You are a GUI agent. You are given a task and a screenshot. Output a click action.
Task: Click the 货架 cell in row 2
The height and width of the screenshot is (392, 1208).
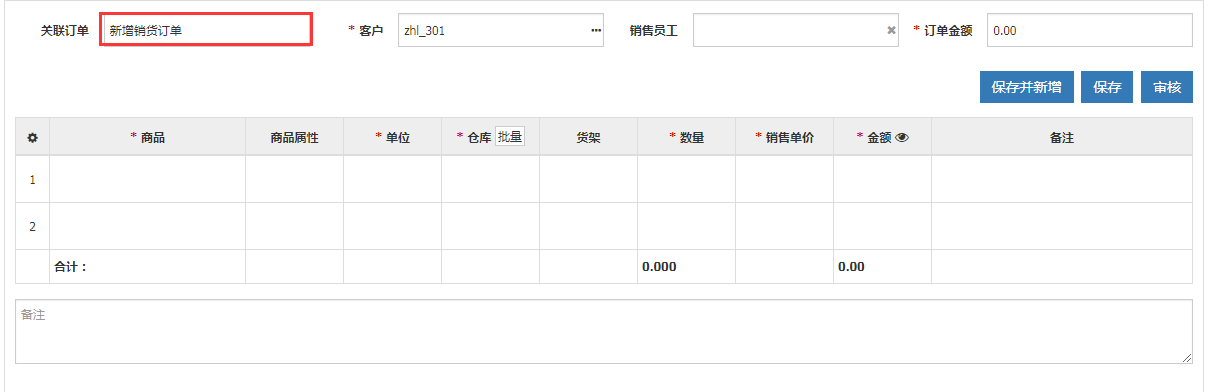point(589,226)
